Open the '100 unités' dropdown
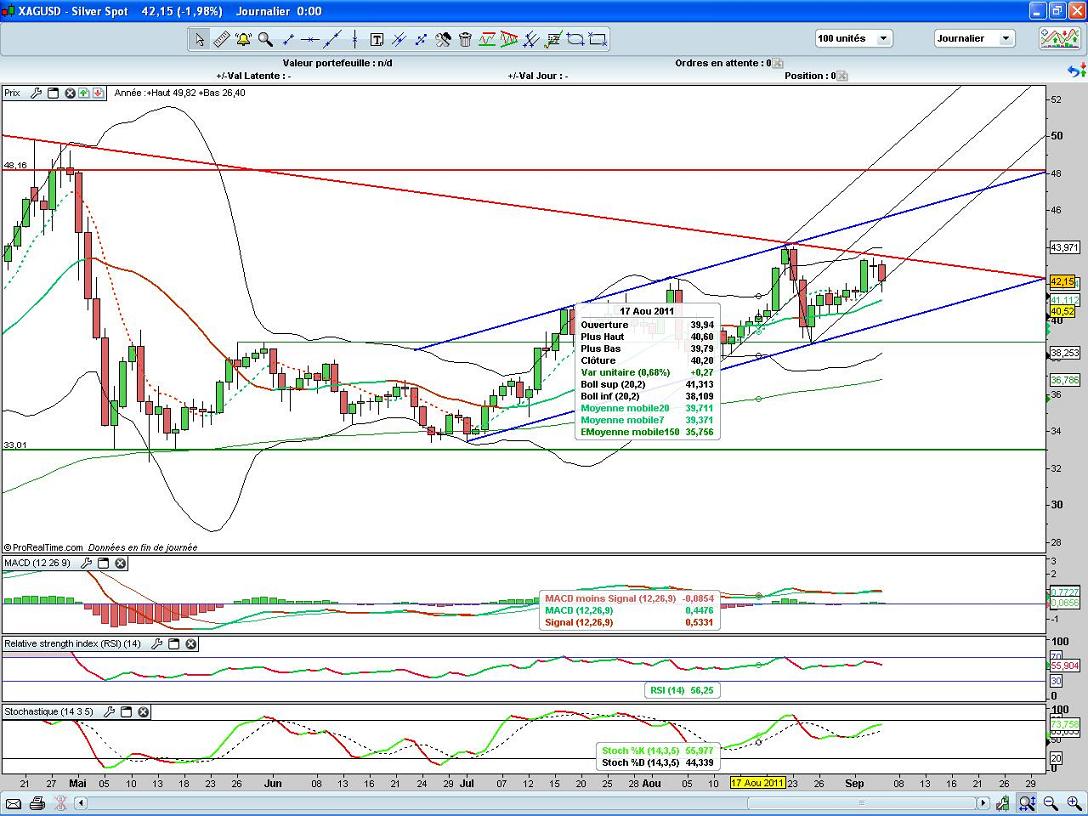1088x816 pixels. 884,39
